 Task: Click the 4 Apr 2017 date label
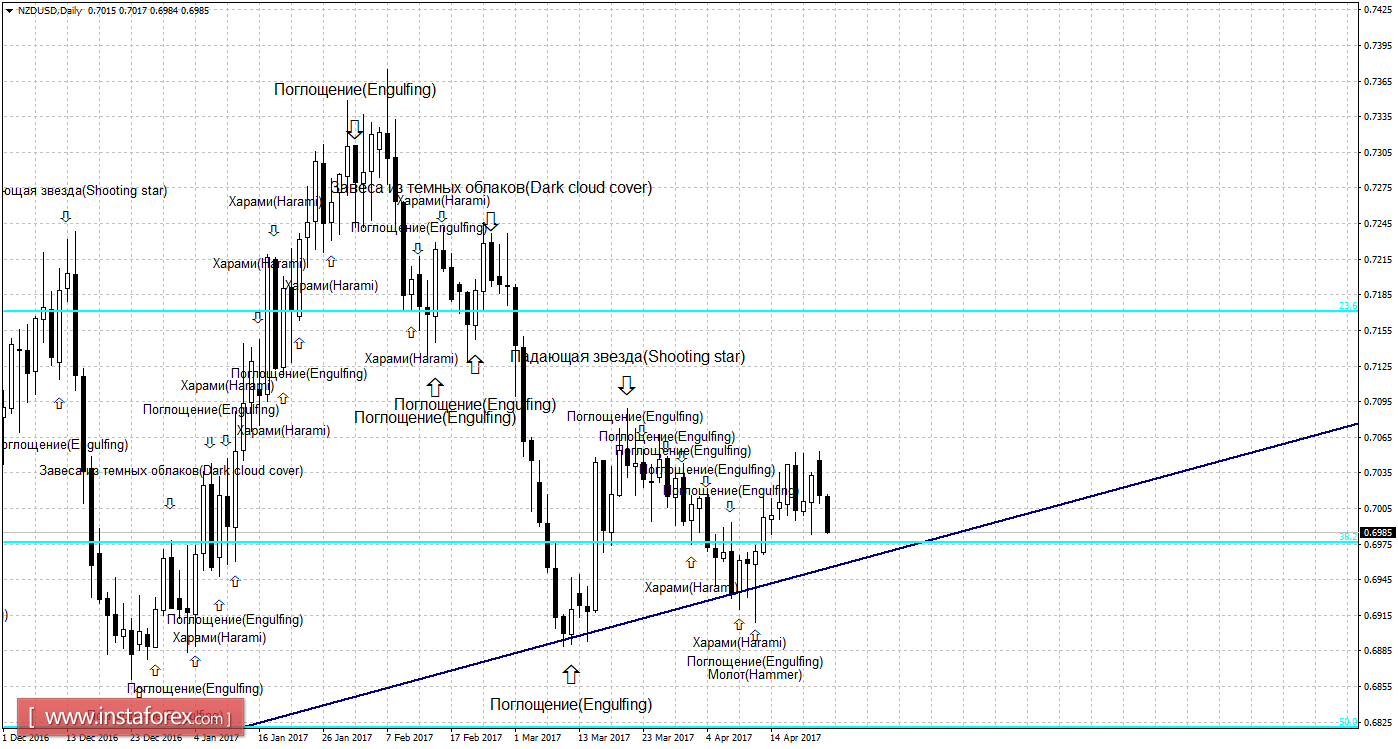[x=730, y=738]
